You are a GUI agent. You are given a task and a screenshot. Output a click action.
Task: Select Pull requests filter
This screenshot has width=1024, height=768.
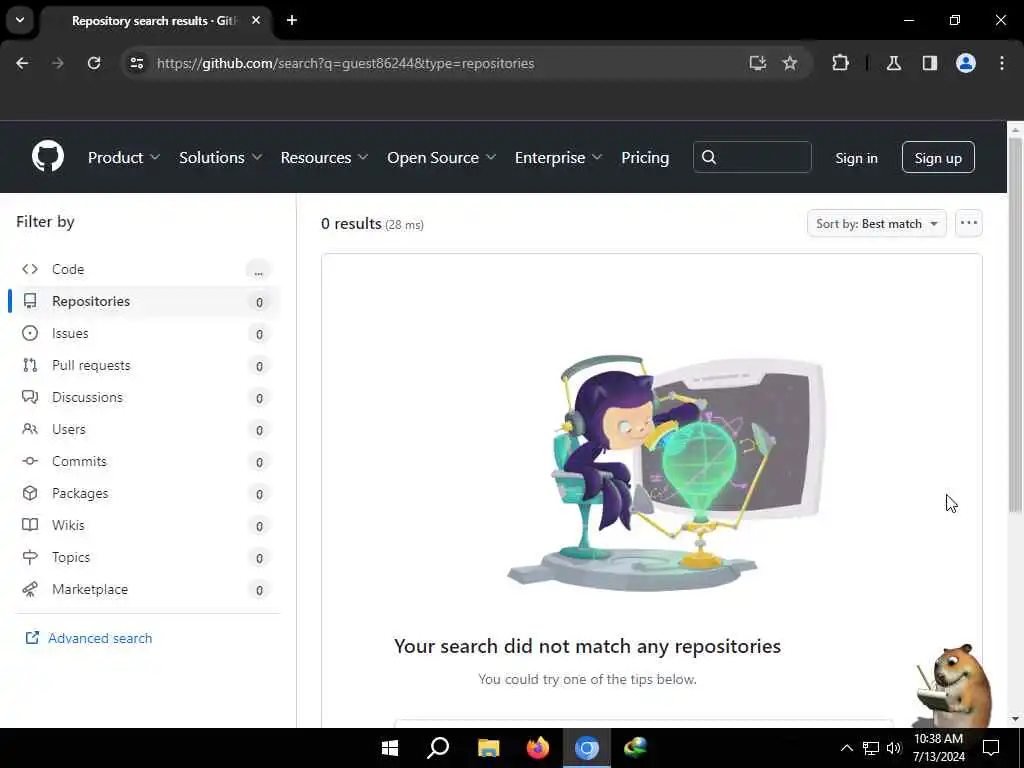[145, 365]
